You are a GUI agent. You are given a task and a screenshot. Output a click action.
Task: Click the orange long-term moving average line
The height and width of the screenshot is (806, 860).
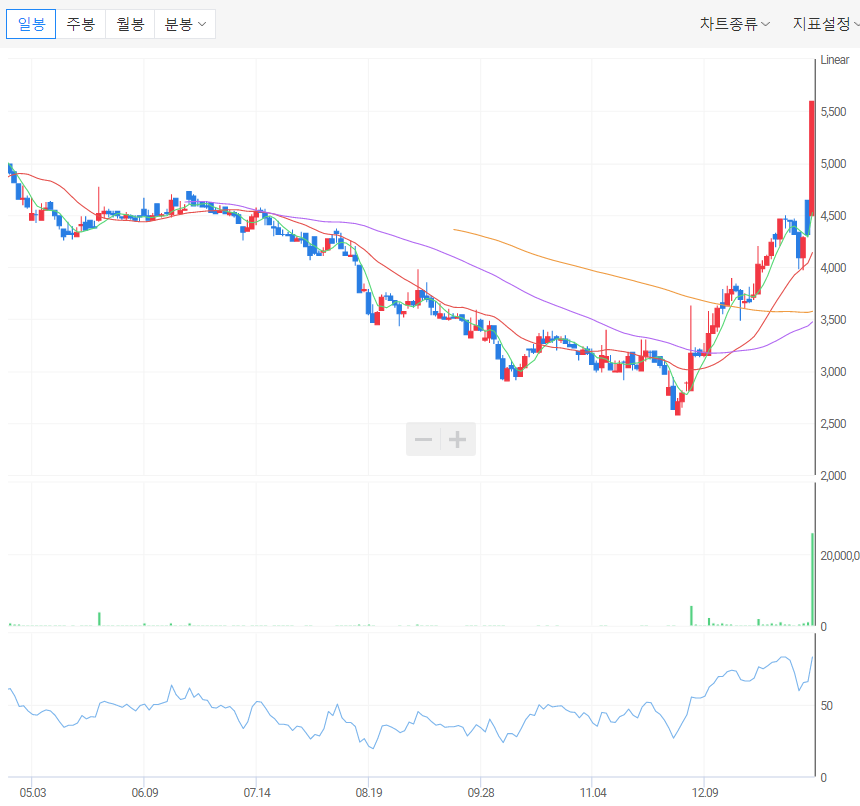(631, 280)
